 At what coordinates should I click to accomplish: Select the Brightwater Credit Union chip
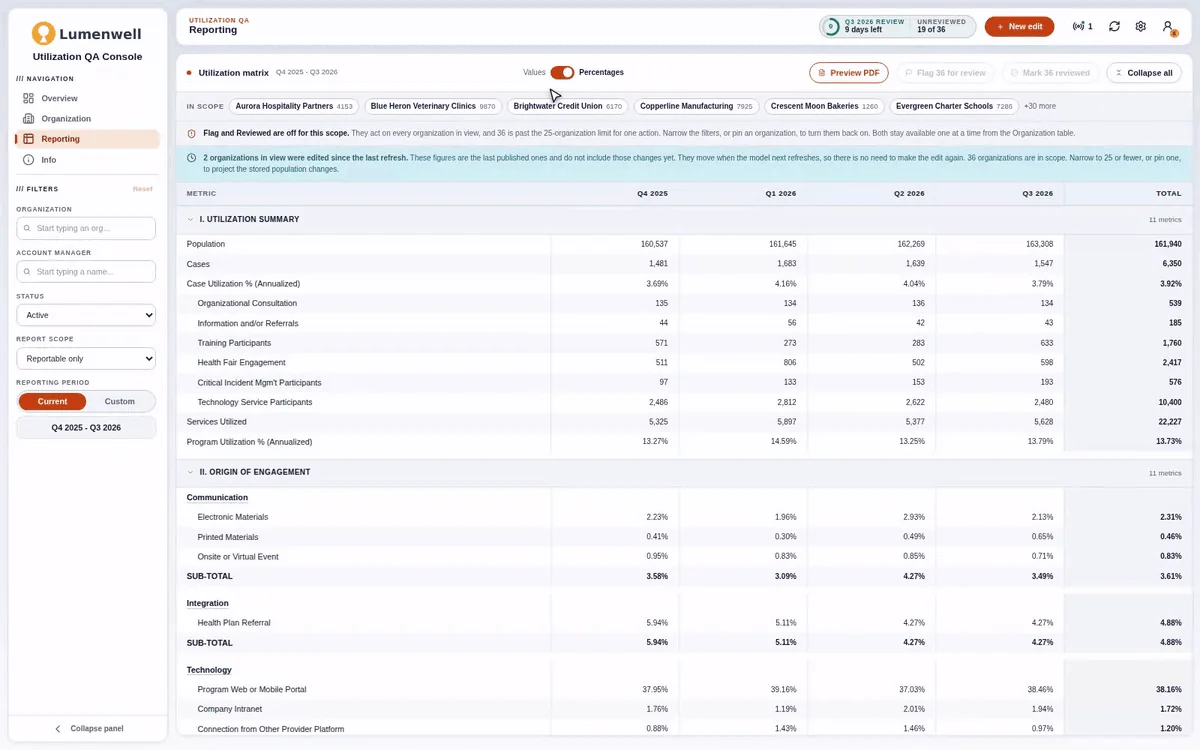pyautogui.click(x=568, y=106)
